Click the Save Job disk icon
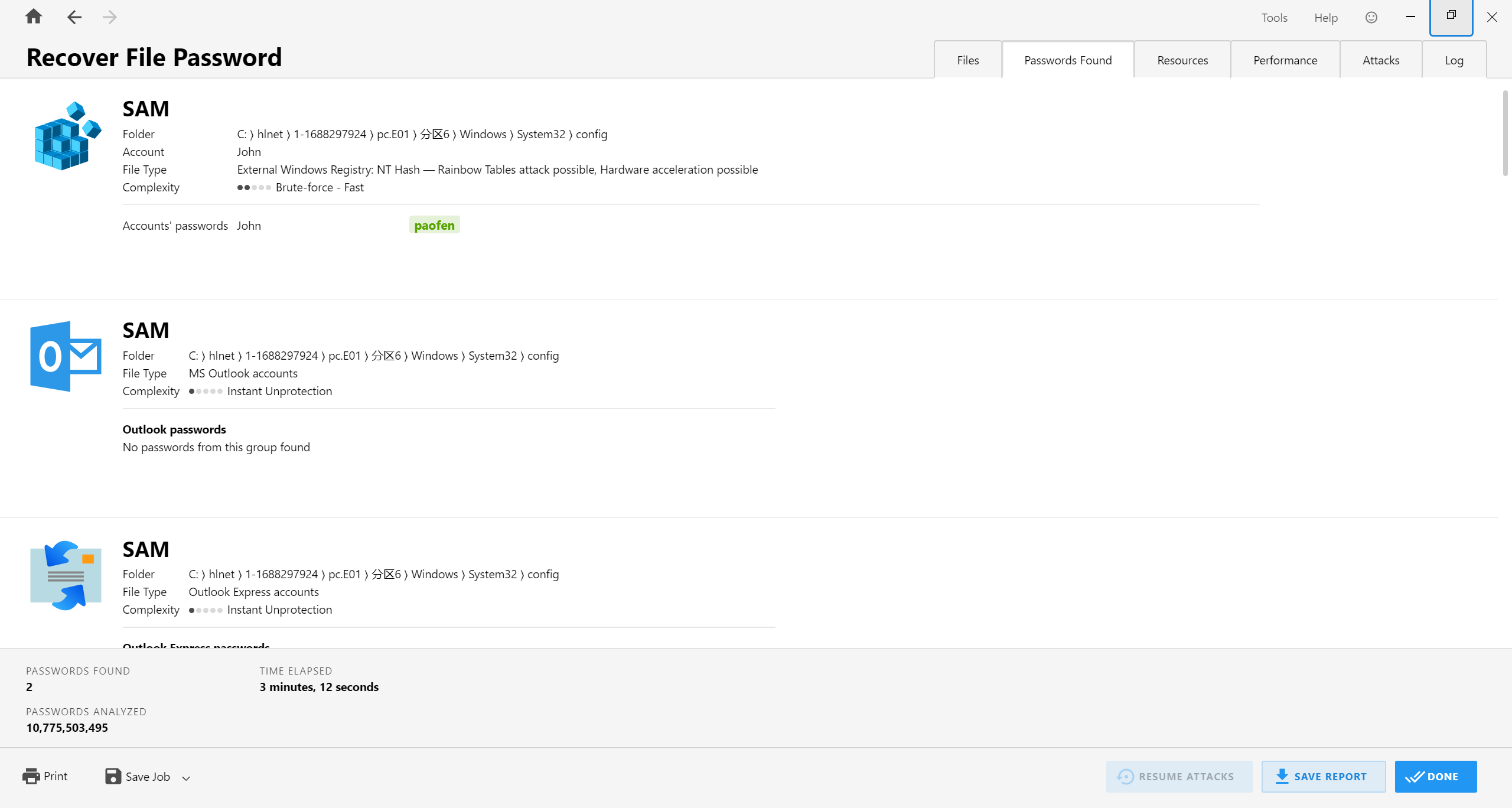The width and height of the screenshot is (1512, 808). pos(113,776)
